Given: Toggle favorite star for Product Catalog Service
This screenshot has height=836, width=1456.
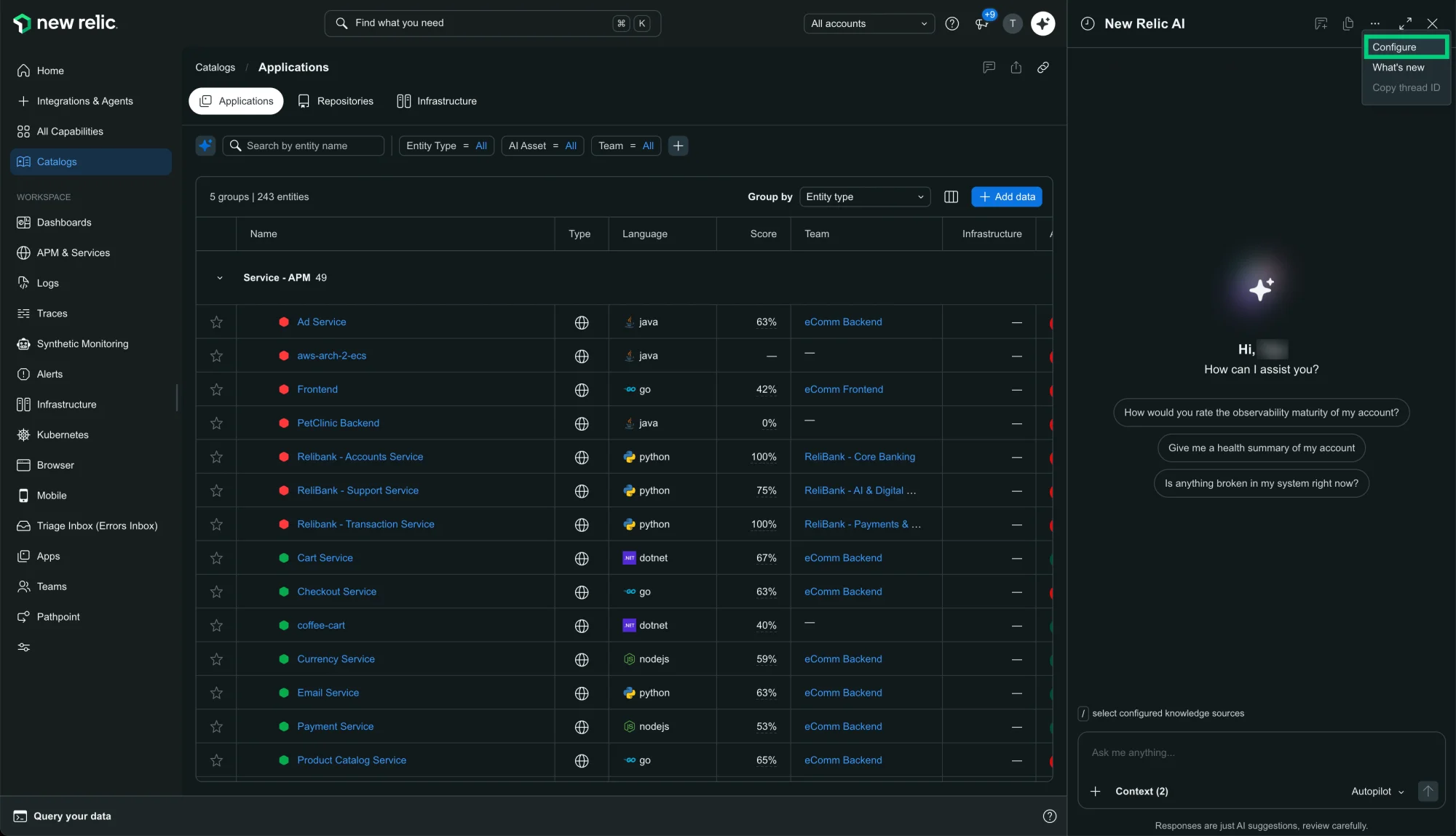Looking at the screenshot, I should click(216, 760).
